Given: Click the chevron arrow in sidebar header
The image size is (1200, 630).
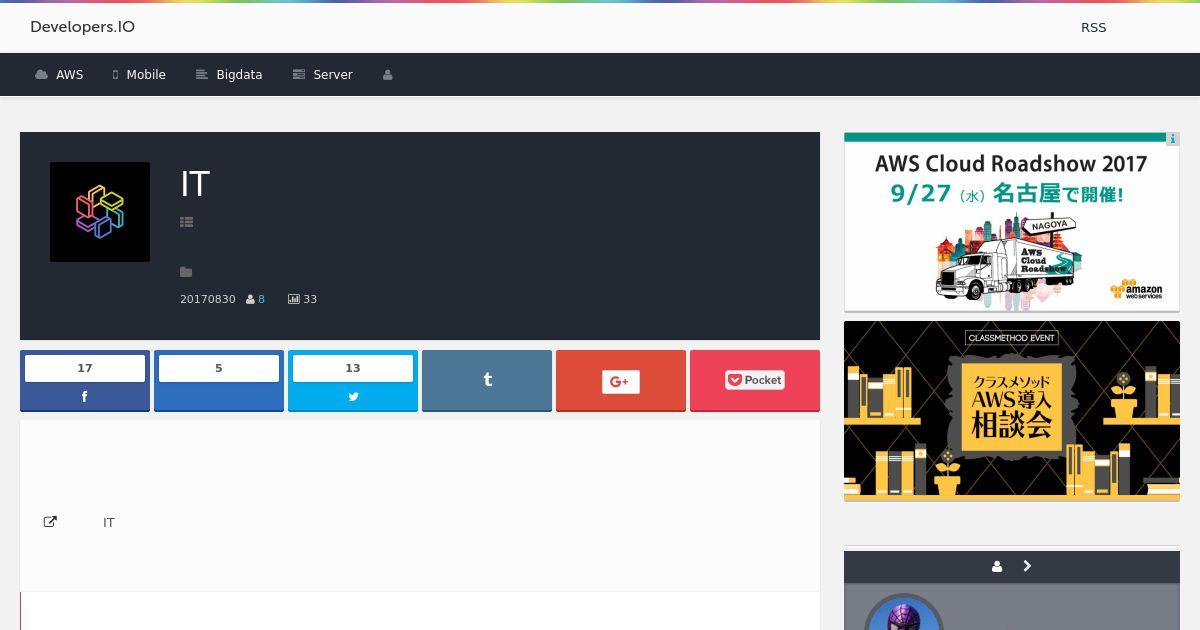Looking at the screenshot, I should tap(1027, 566).
